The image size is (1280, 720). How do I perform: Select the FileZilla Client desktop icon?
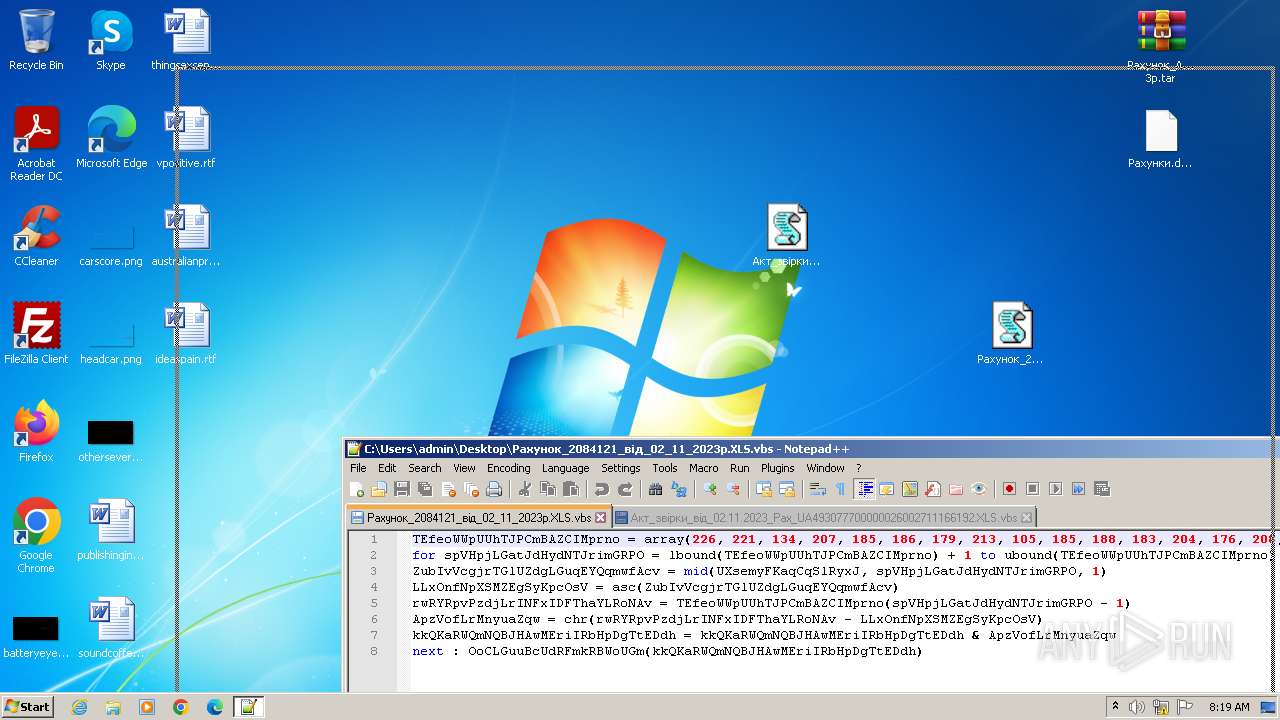[x=36, y=333]
